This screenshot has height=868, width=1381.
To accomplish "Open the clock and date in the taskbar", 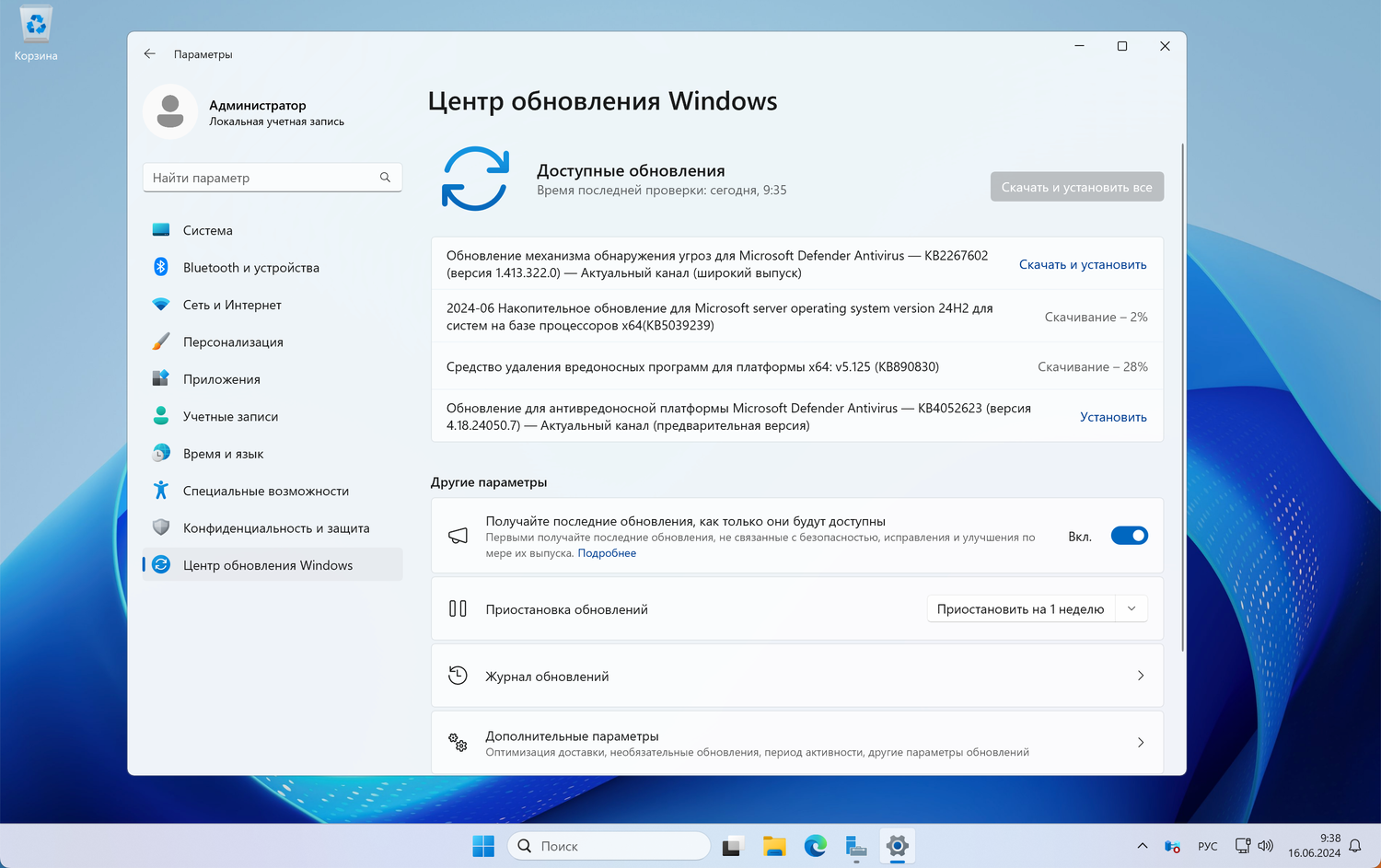I will (1315, 846).
